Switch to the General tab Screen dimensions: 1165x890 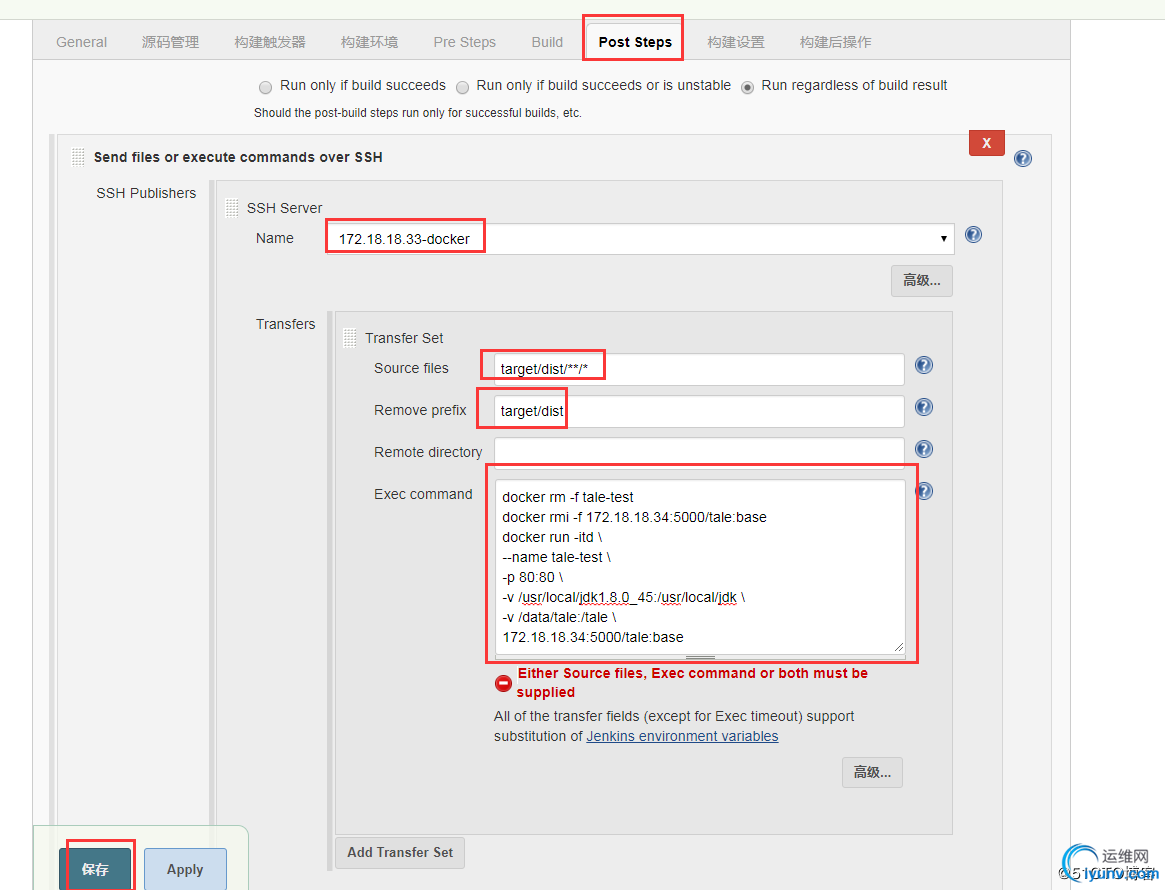tap(82, 42)
